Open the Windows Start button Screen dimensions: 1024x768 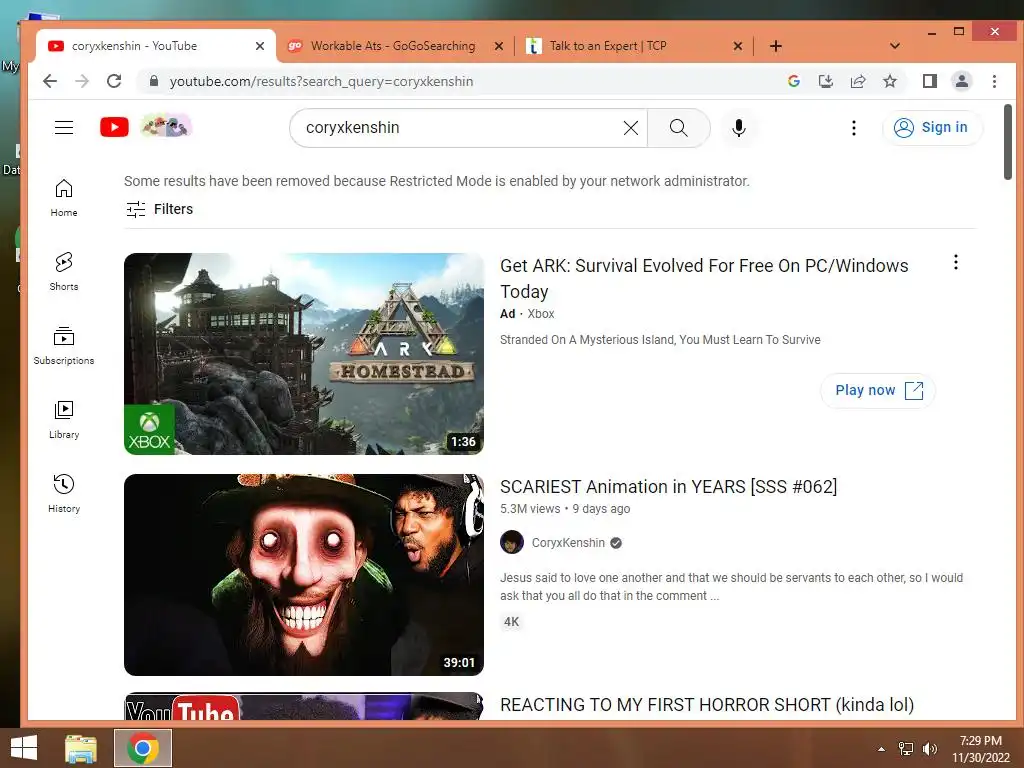coord(24,748)
